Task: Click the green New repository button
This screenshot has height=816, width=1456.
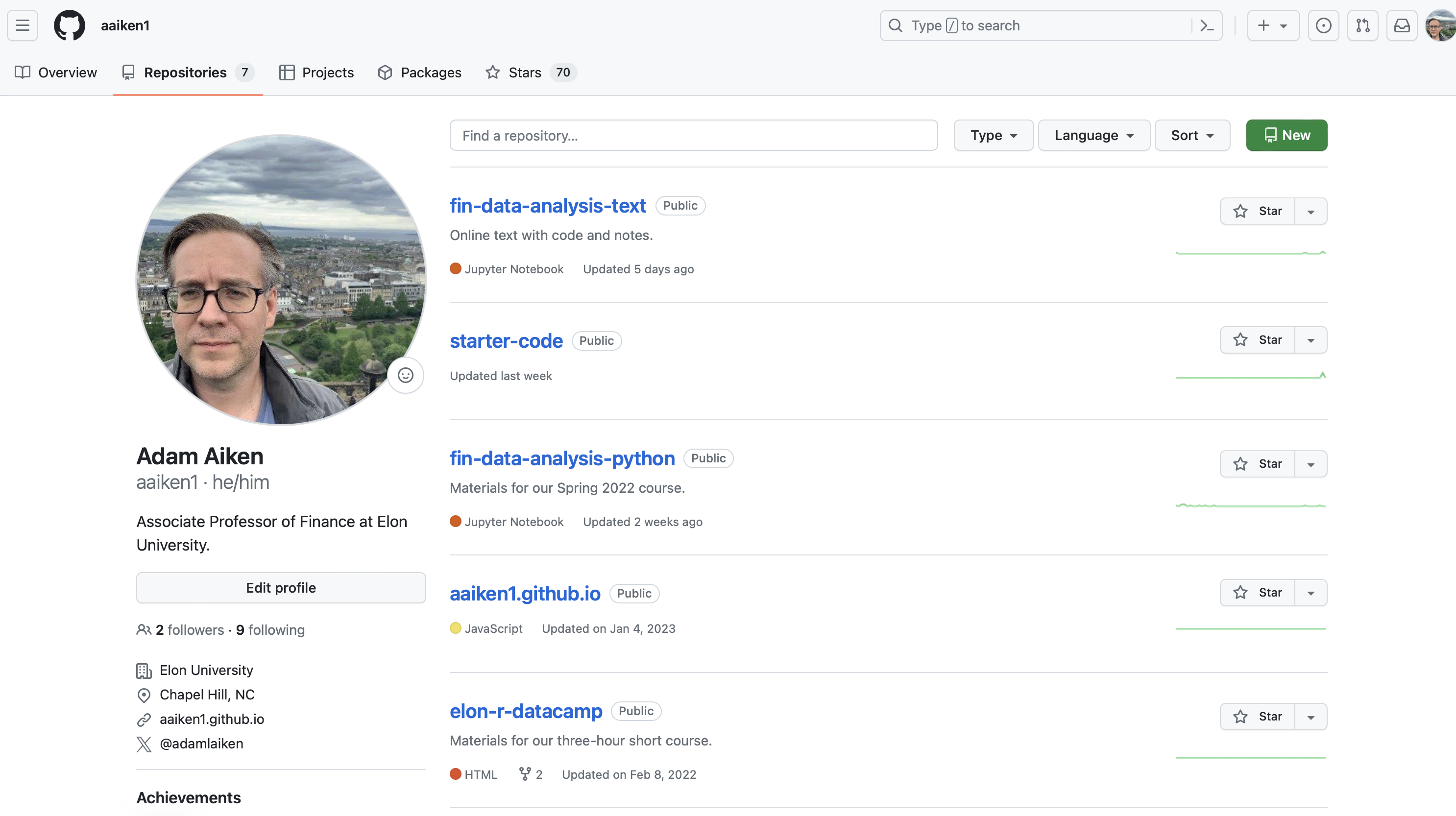Action: pos(1286,135)
